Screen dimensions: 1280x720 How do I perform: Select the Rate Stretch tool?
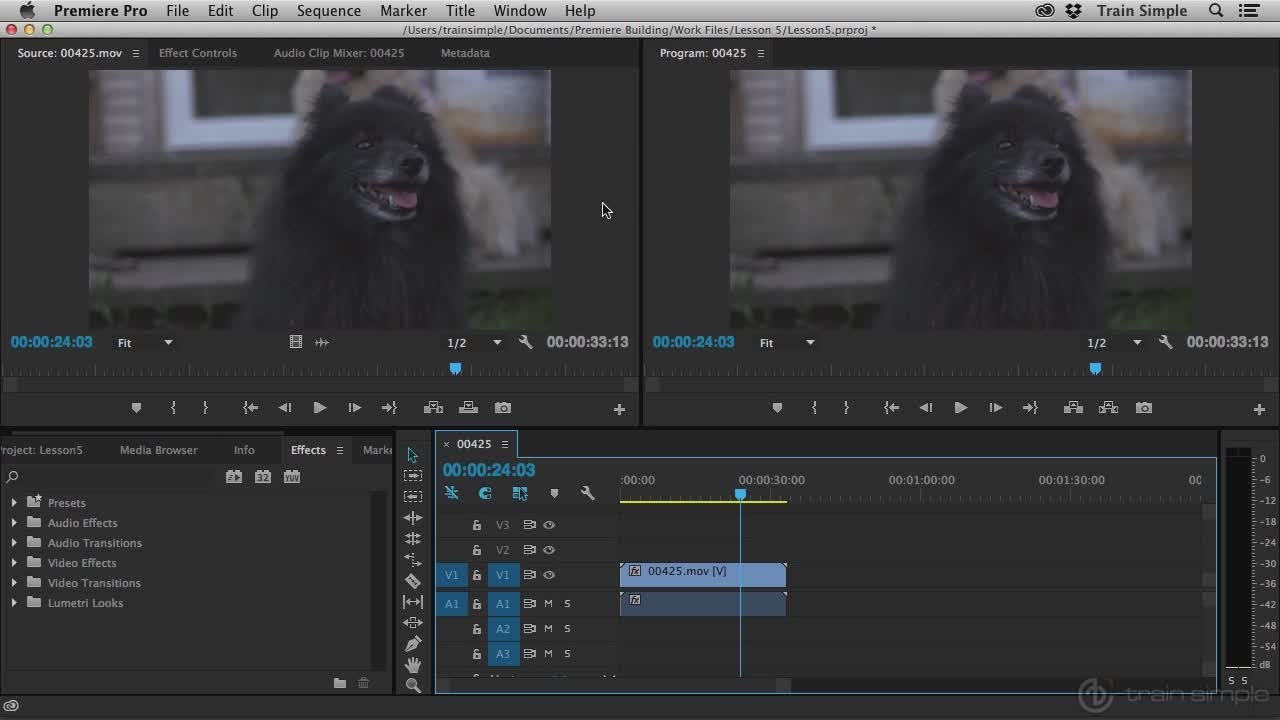[x=413, y=560]
